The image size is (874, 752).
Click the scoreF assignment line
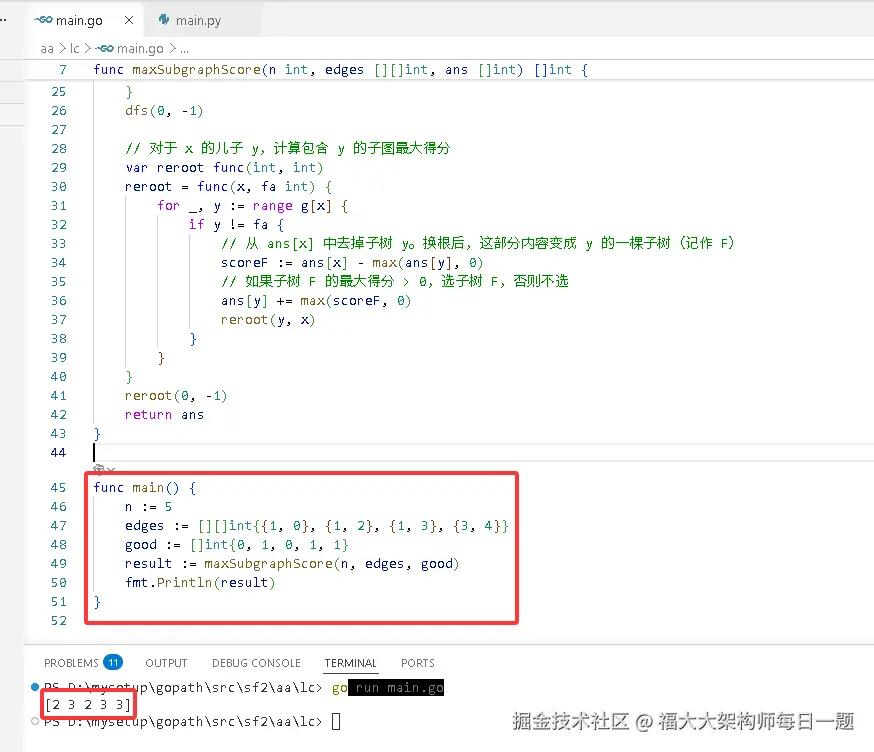pos(352,263)
